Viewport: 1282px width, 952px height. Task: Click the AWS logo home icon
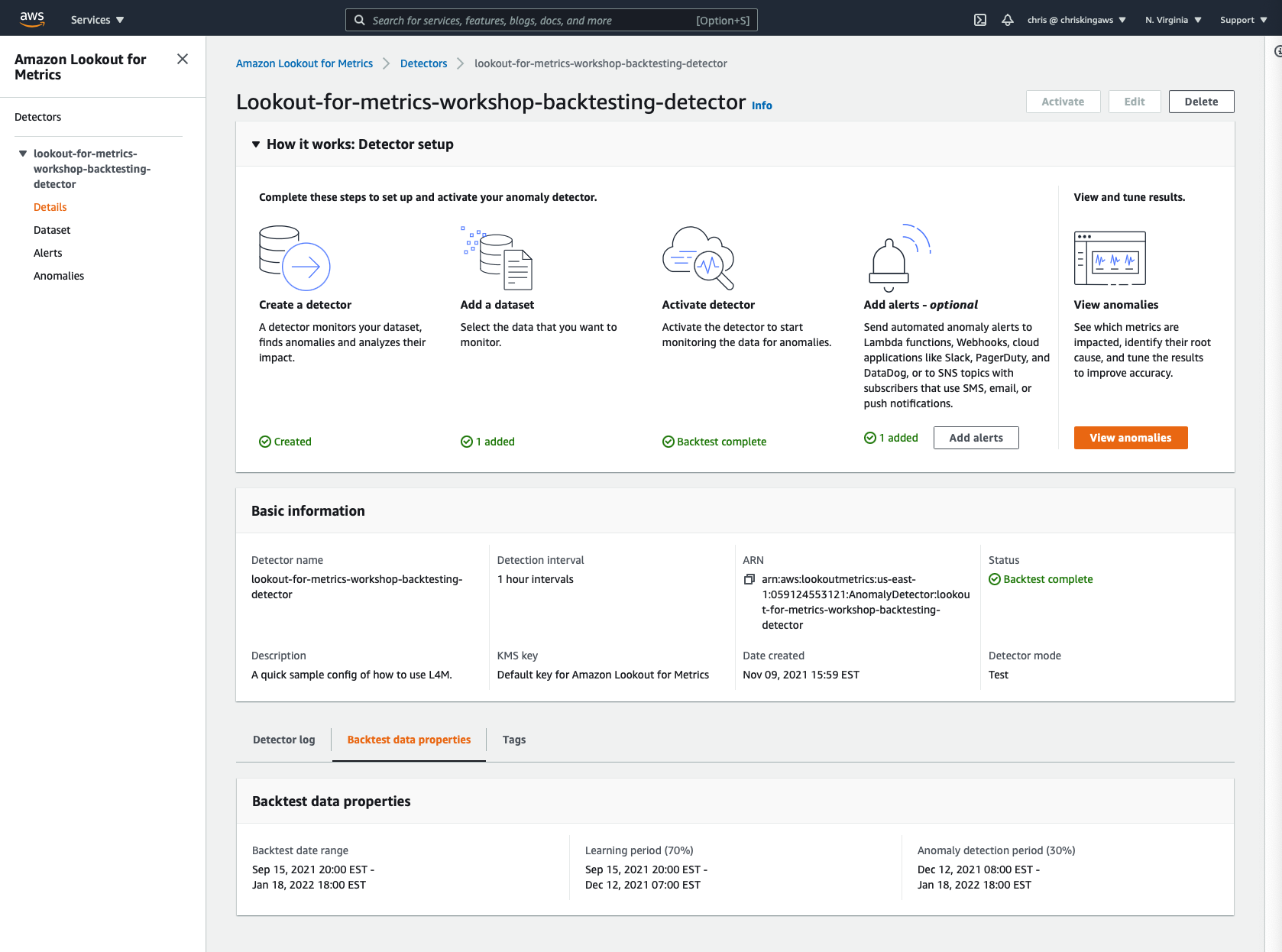pos(32,19)
